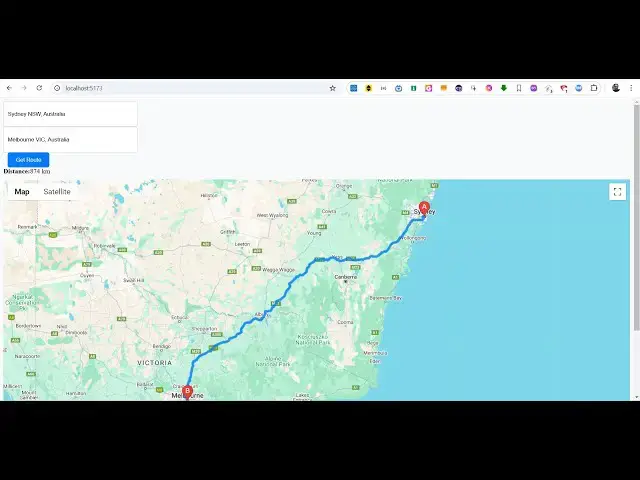Click the Sydney NSW, Australia origin field

click(x=71, y=114)
